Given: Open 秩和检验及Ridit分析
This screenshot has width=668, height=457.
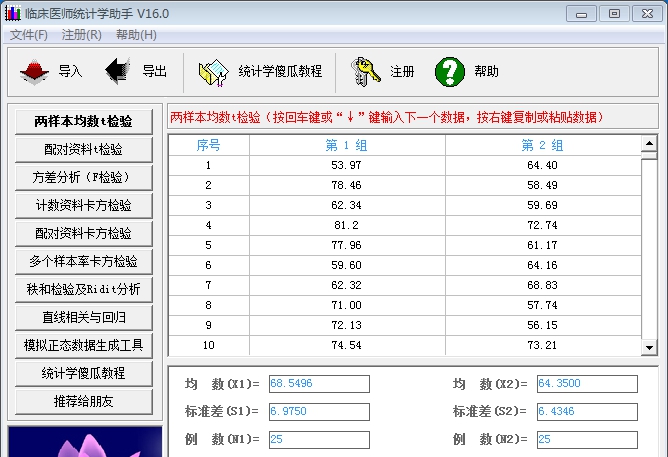Looking at the screenshot, I should [84, 290].
